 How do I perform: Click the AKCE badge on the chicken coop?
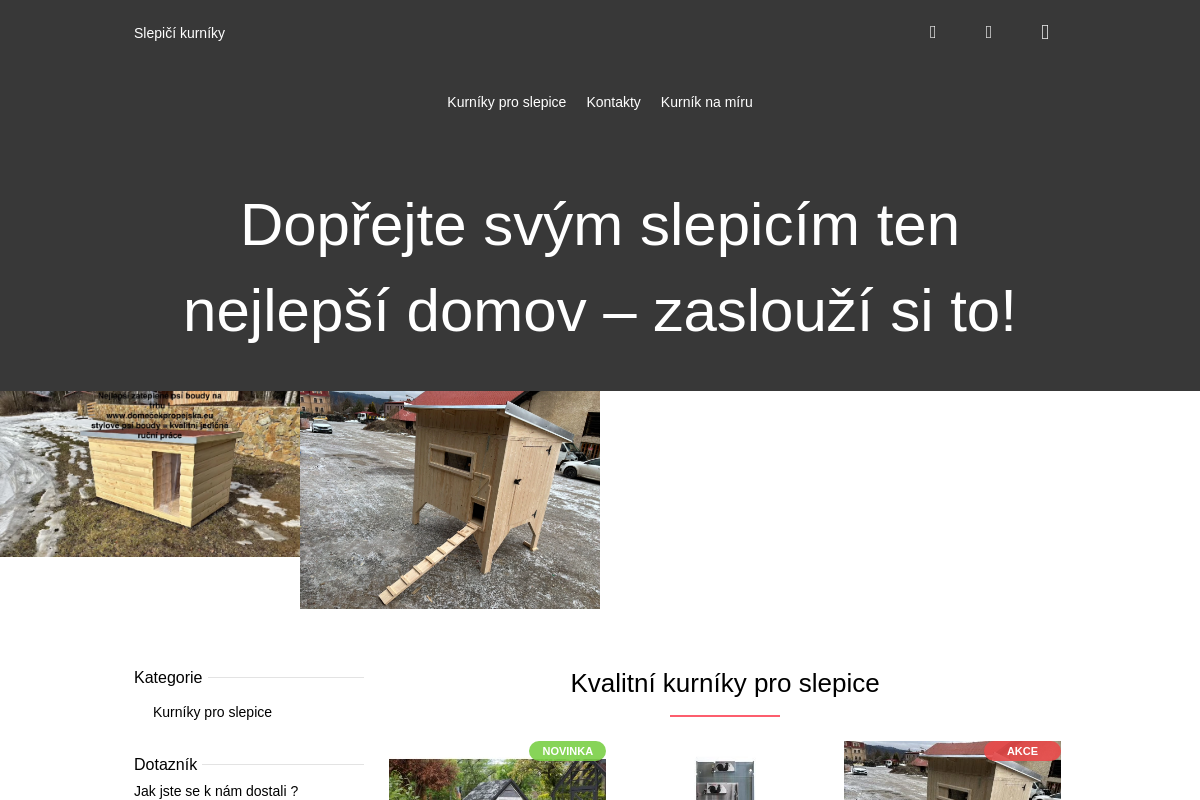coord(1022,751)
